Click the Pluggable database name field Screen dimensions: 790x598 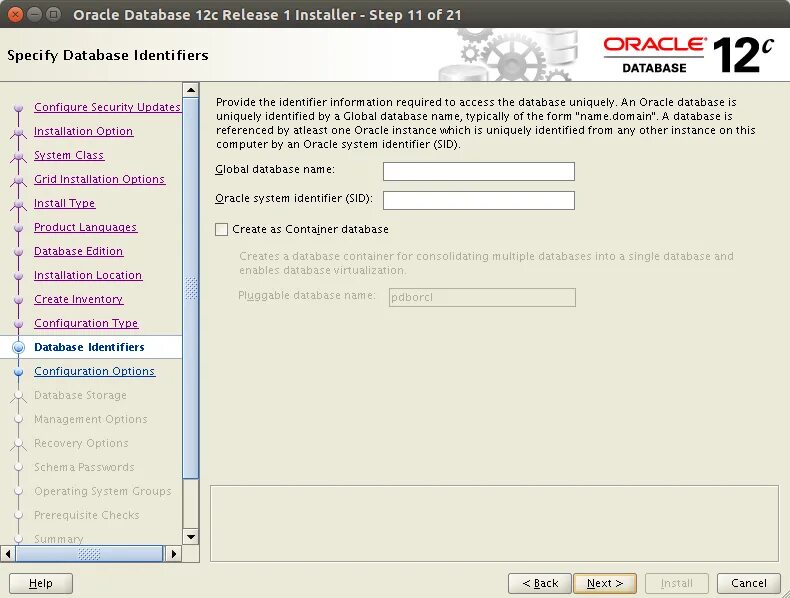(482, 297)
